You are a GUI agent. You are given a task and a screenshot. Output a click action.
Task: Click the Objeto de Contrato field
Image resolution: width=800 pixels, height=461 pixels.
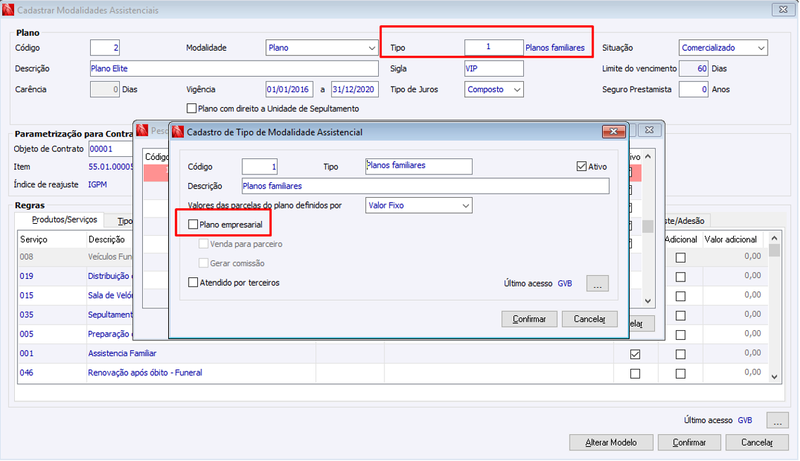(111, 149)
